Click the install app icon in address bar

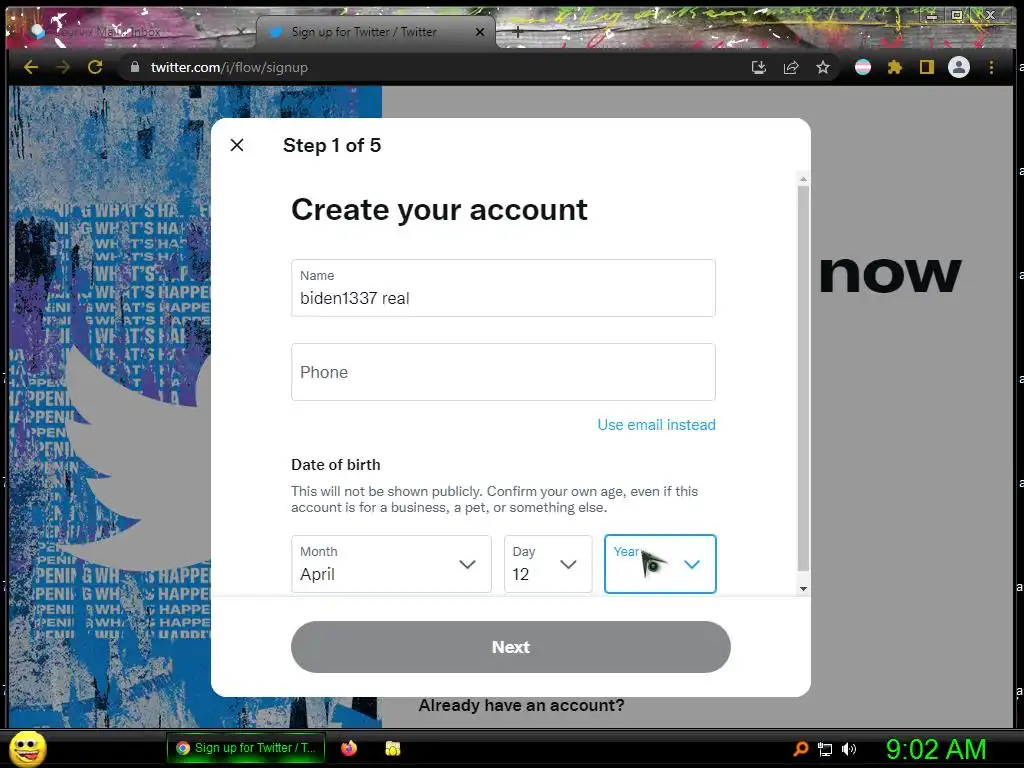pyautogui.click(x=759, y=67)
